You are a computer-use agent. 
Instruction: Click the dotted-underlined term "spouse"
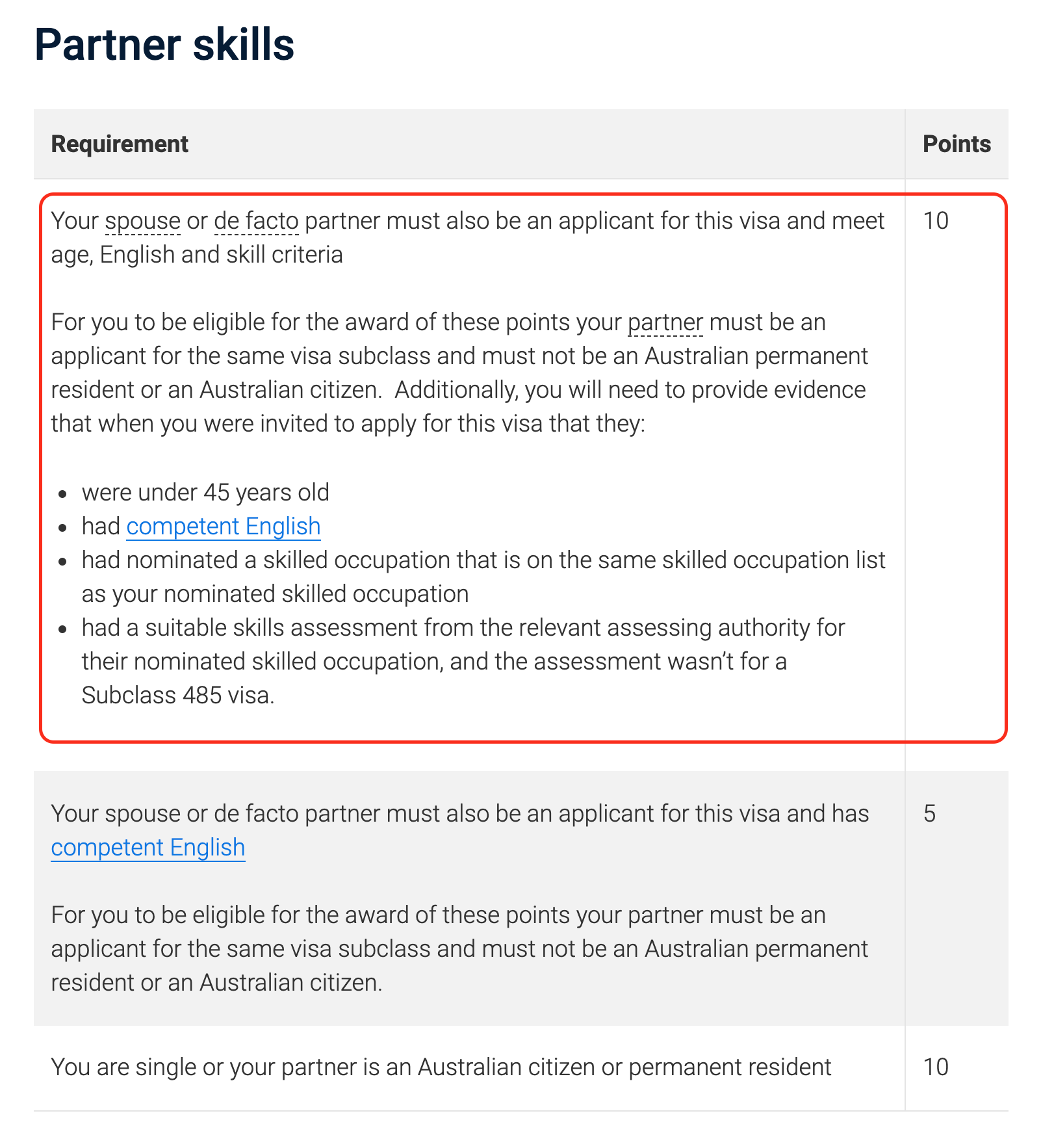click(142, 221)
